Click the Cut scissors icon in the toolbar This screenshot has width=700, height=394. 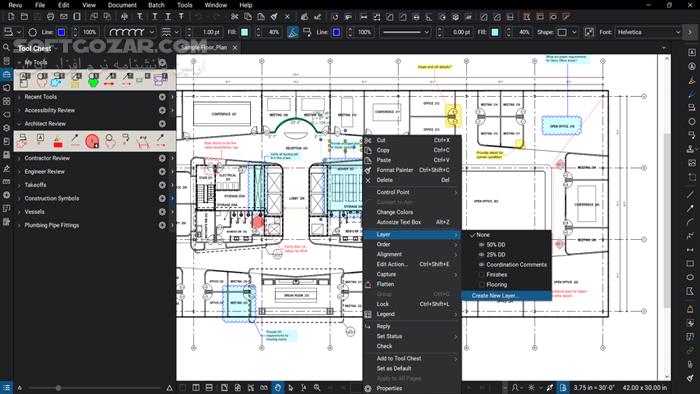[234, 17]
